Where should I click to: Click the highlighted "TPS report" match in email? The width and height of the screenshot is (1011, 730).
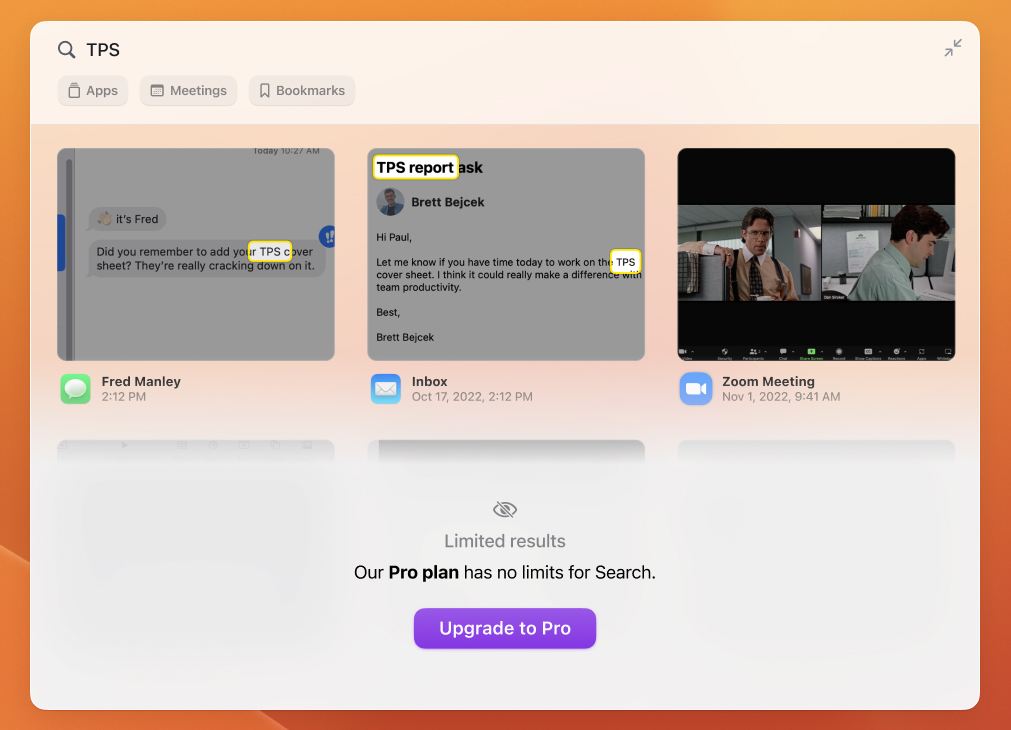415,167
